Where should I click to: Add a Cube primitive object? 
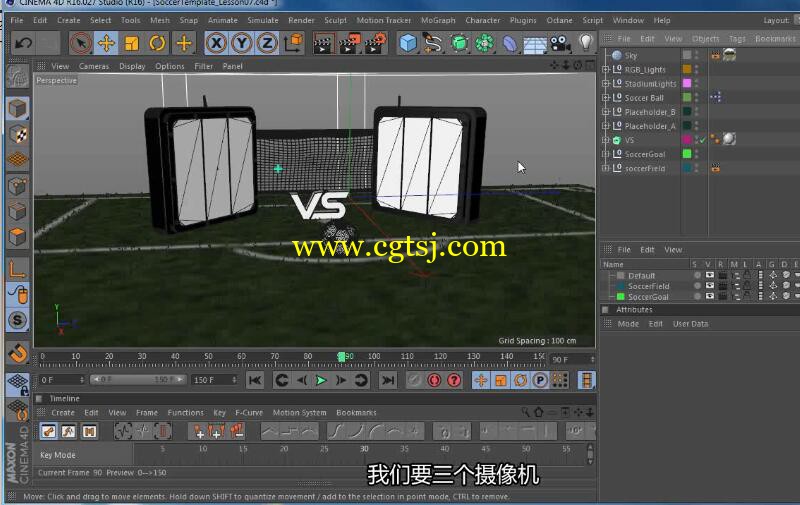pos(408,43)
